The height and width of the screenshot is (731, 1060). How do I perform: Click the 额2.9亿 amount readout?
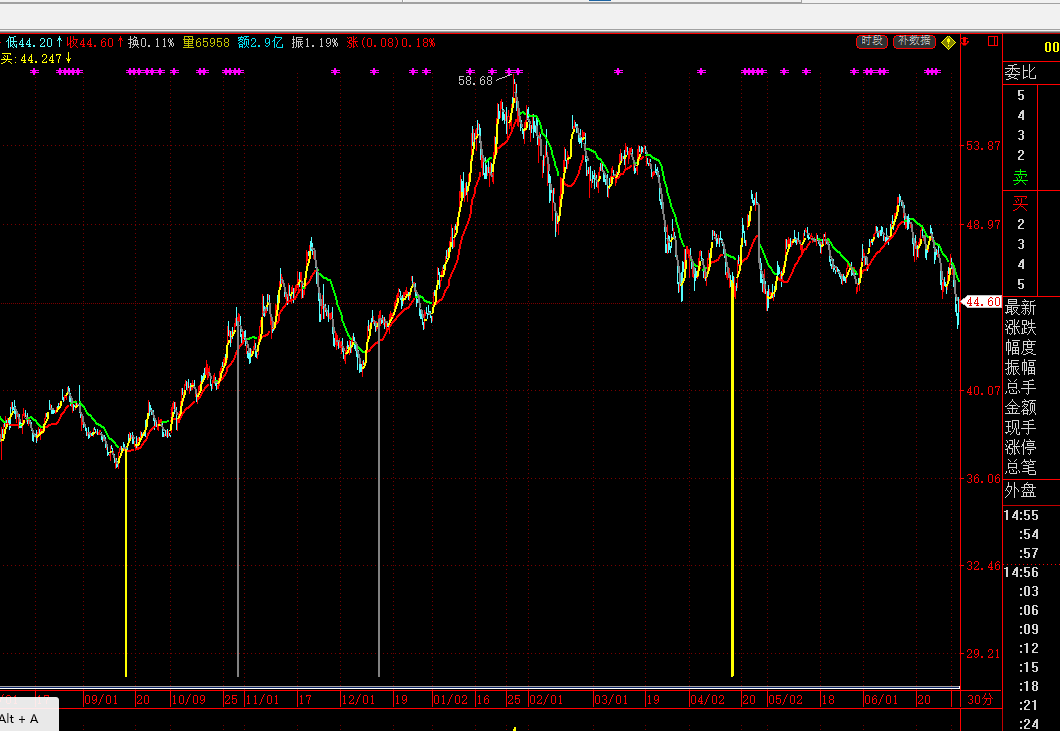pos(260,43)
